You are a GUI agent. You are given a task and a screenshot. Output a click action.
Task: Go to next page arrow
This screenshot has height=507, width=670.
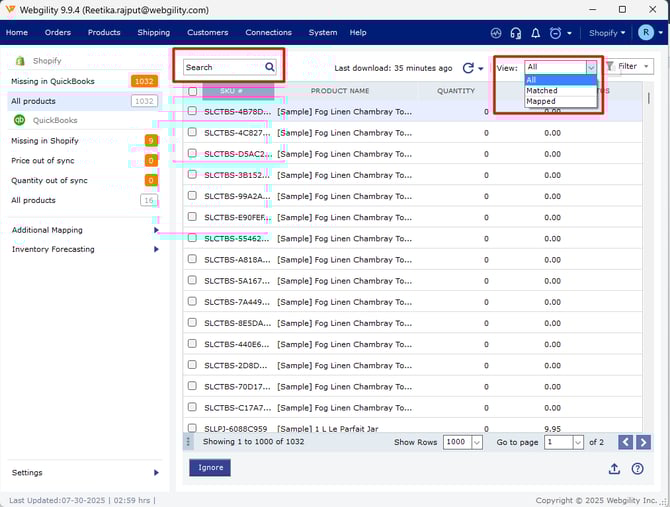(x=643, y=442)
